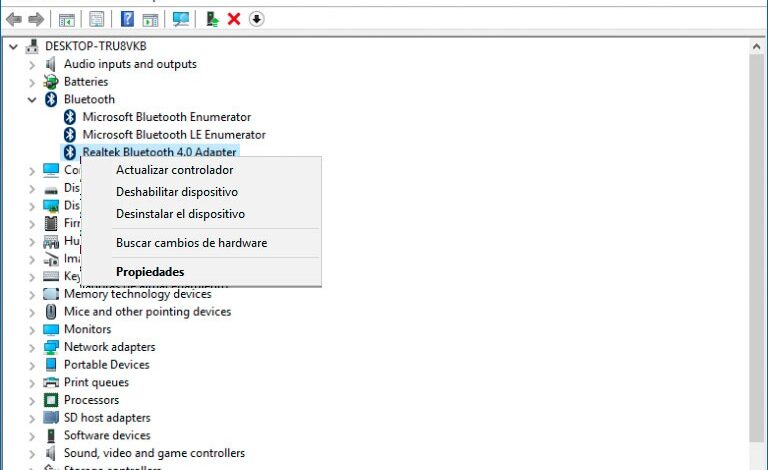Select the SD host adapters label
Screen dimensions: 768x470
click(107, 418)
